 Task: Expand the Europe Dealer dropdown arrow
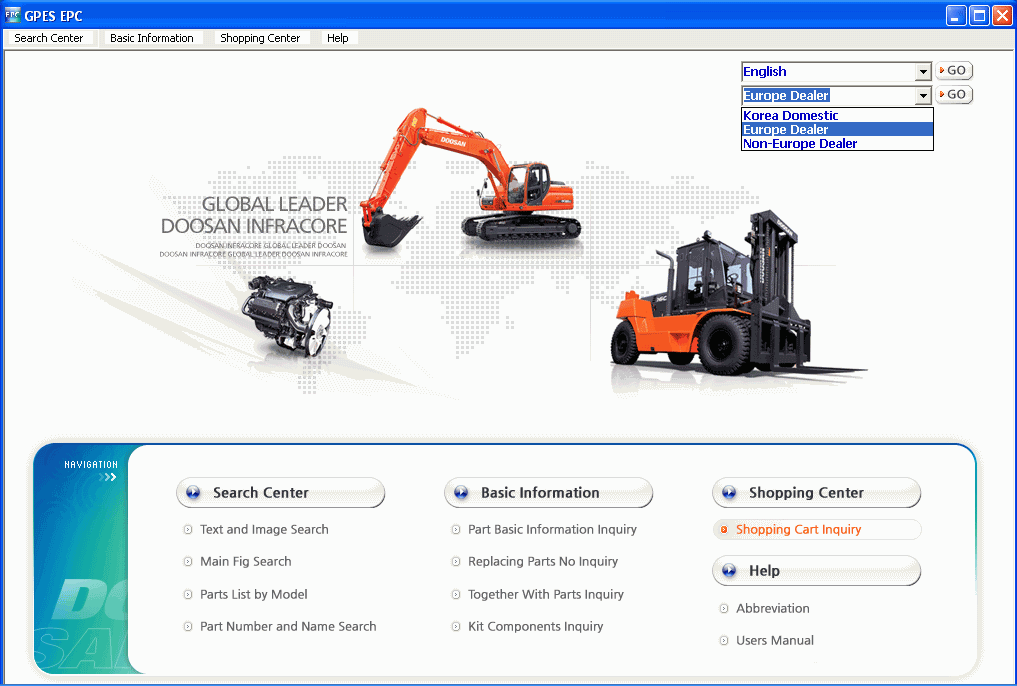click(923, 96)
